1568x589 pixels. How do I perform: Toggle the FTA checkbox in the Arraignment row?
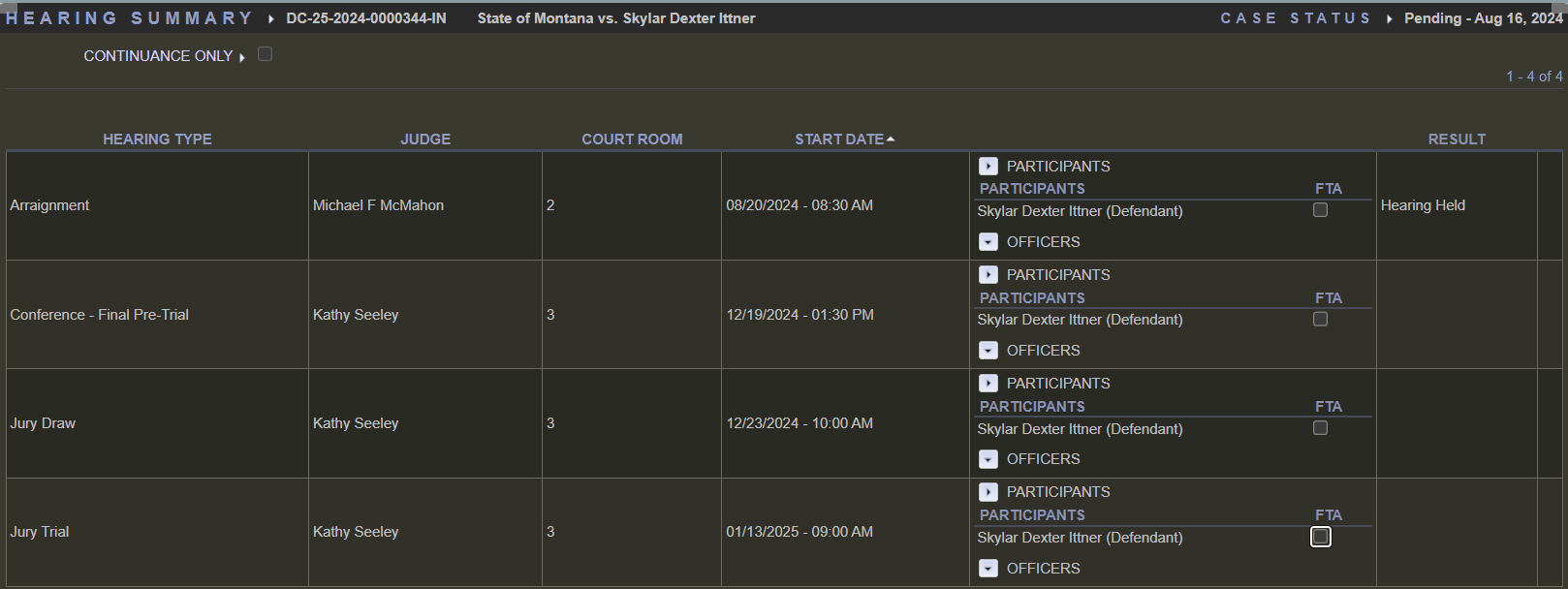tap(1320, 210)
